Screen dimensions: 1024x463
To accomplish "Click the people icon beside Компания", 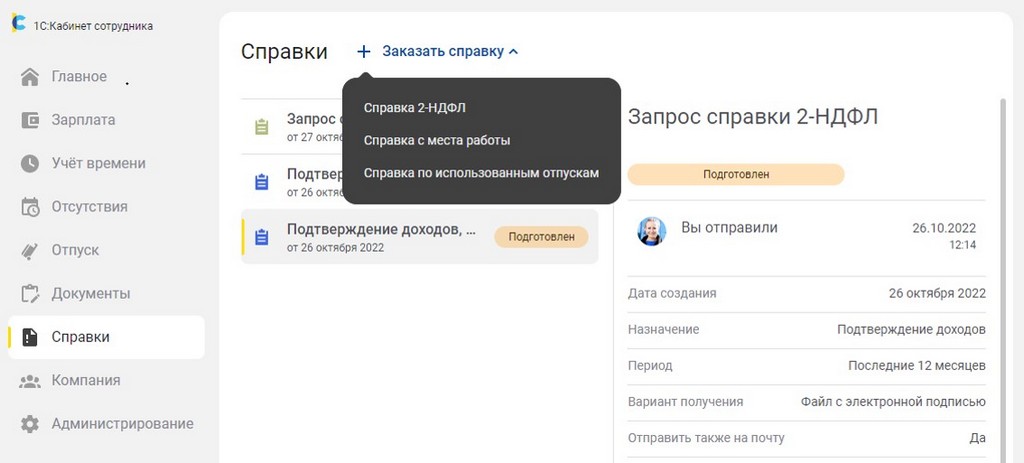I will (x=30, y=381).
